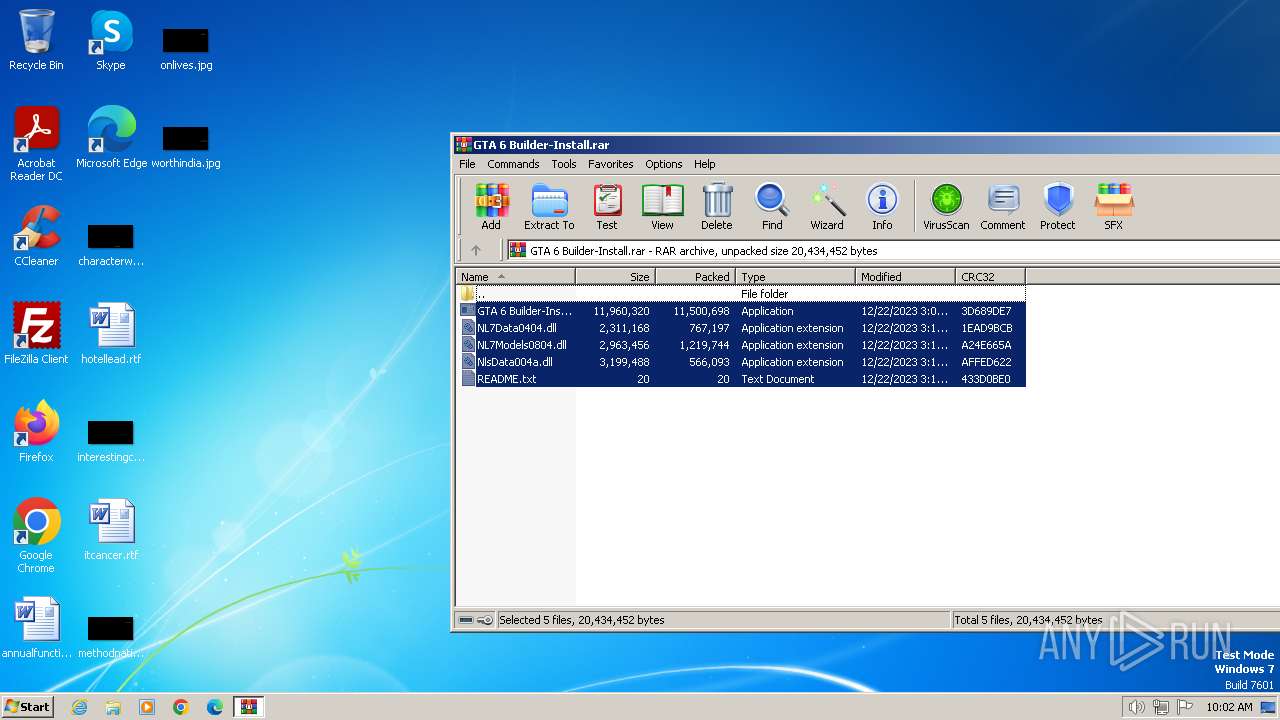Sort by the Name column header
The height and width of the screenshot is (720, 1280).
click(x=515, y=277)
